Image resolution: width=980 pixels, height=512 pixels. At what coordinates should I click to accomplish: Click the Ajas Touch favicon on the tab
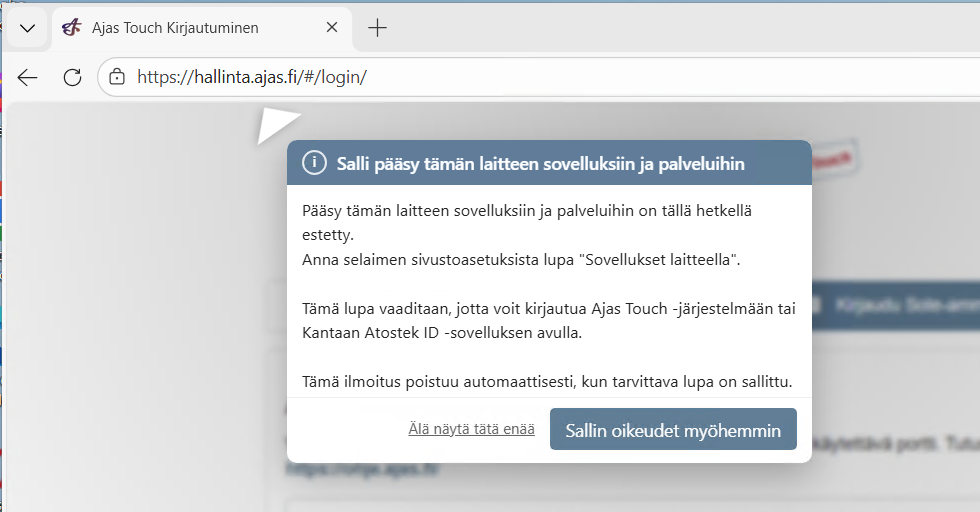[x=71, y=28]
